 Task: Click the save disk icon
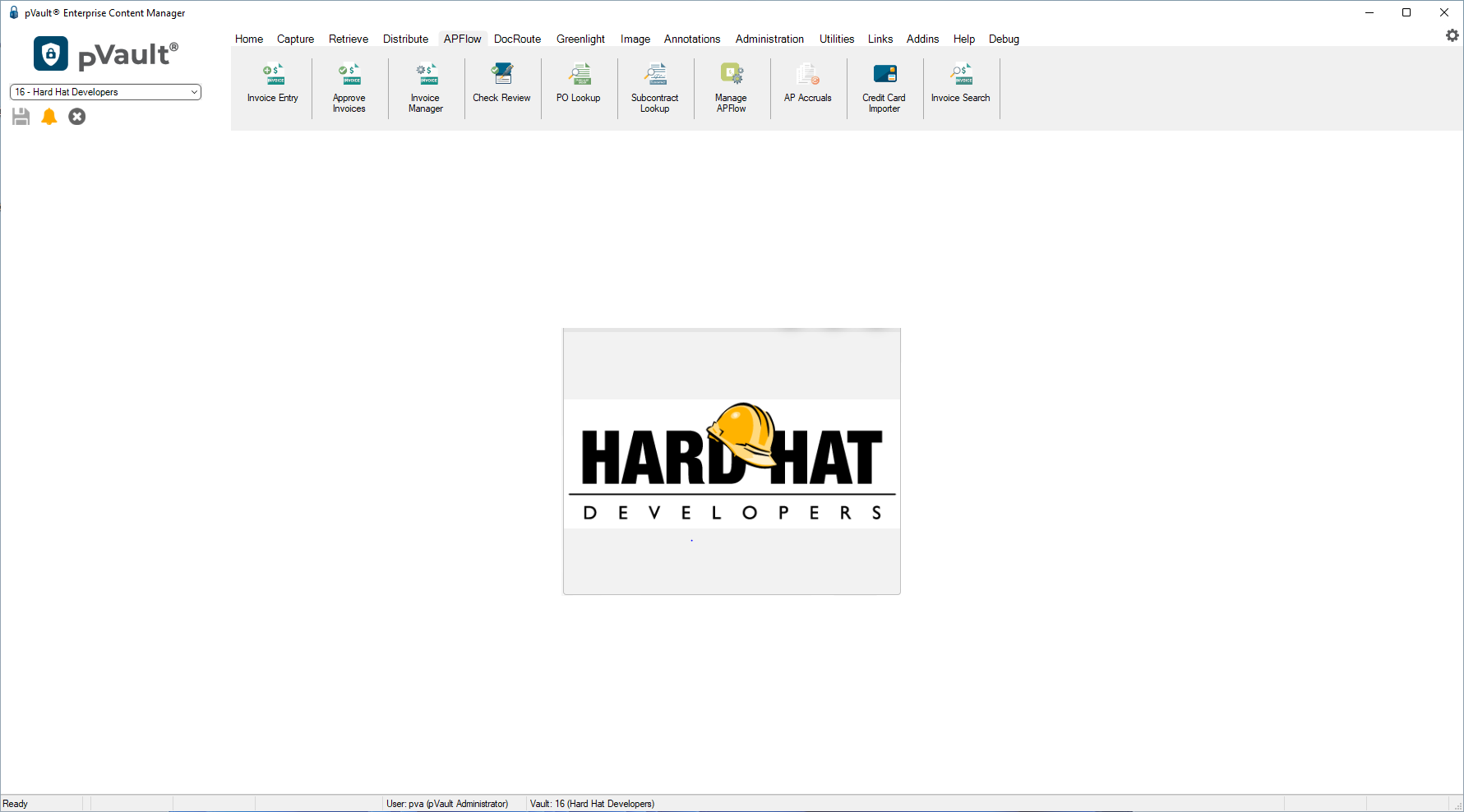point(21,117)
